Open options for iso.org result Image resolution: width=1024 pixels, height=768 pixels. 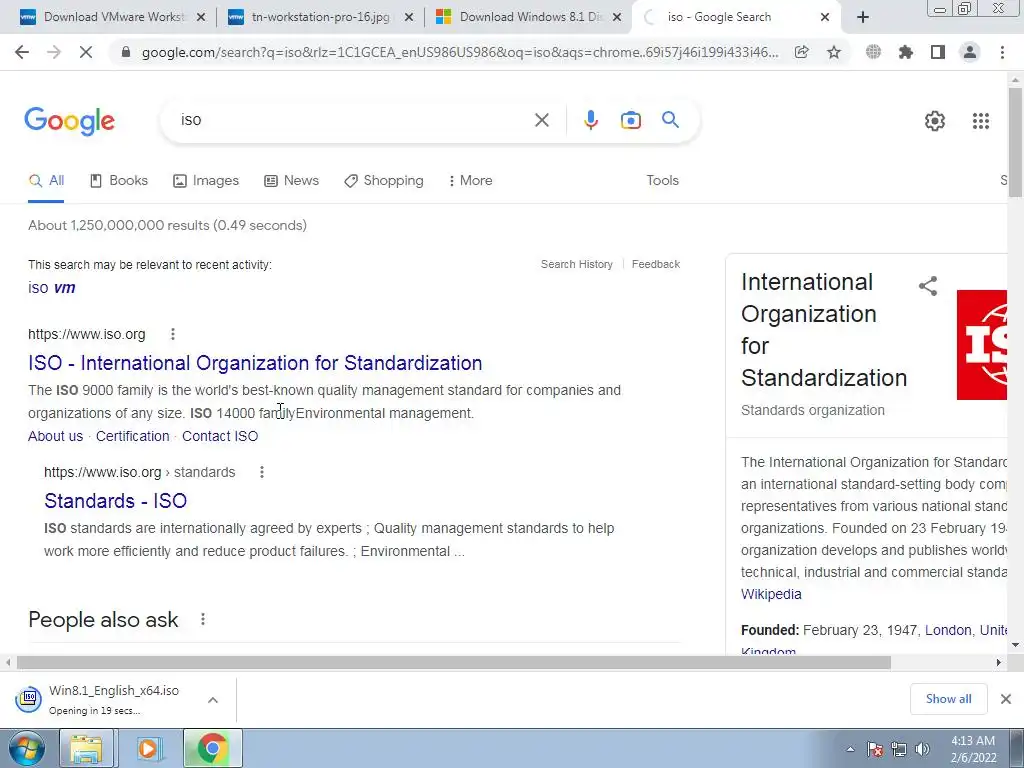(172, 334)
